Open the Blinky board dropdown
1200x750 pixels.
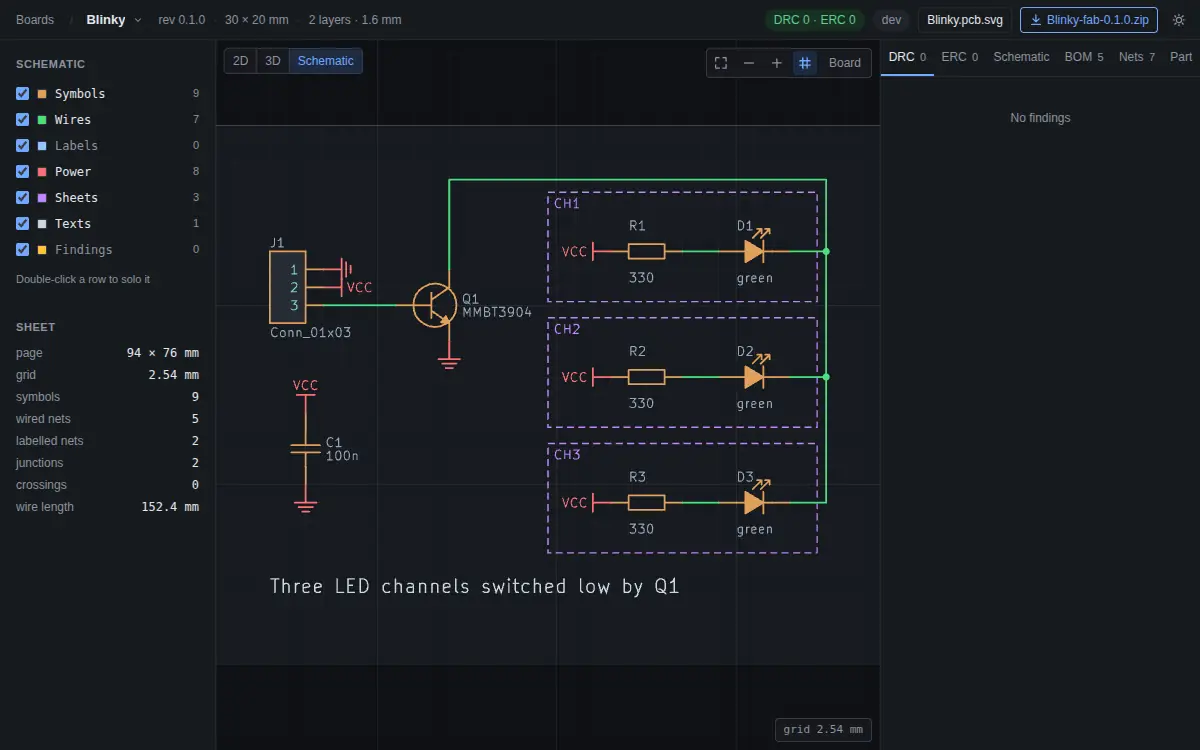pyautogui.click(x=114, y=20)
